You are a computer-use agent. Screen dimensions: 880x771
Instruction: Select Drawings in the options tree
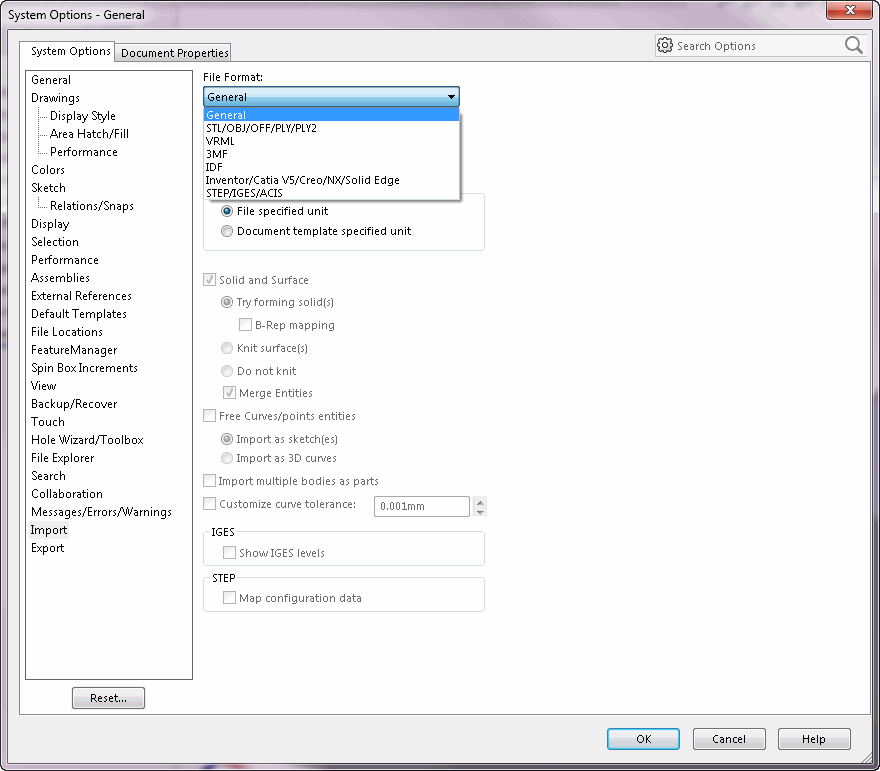(x=56, y=98)
